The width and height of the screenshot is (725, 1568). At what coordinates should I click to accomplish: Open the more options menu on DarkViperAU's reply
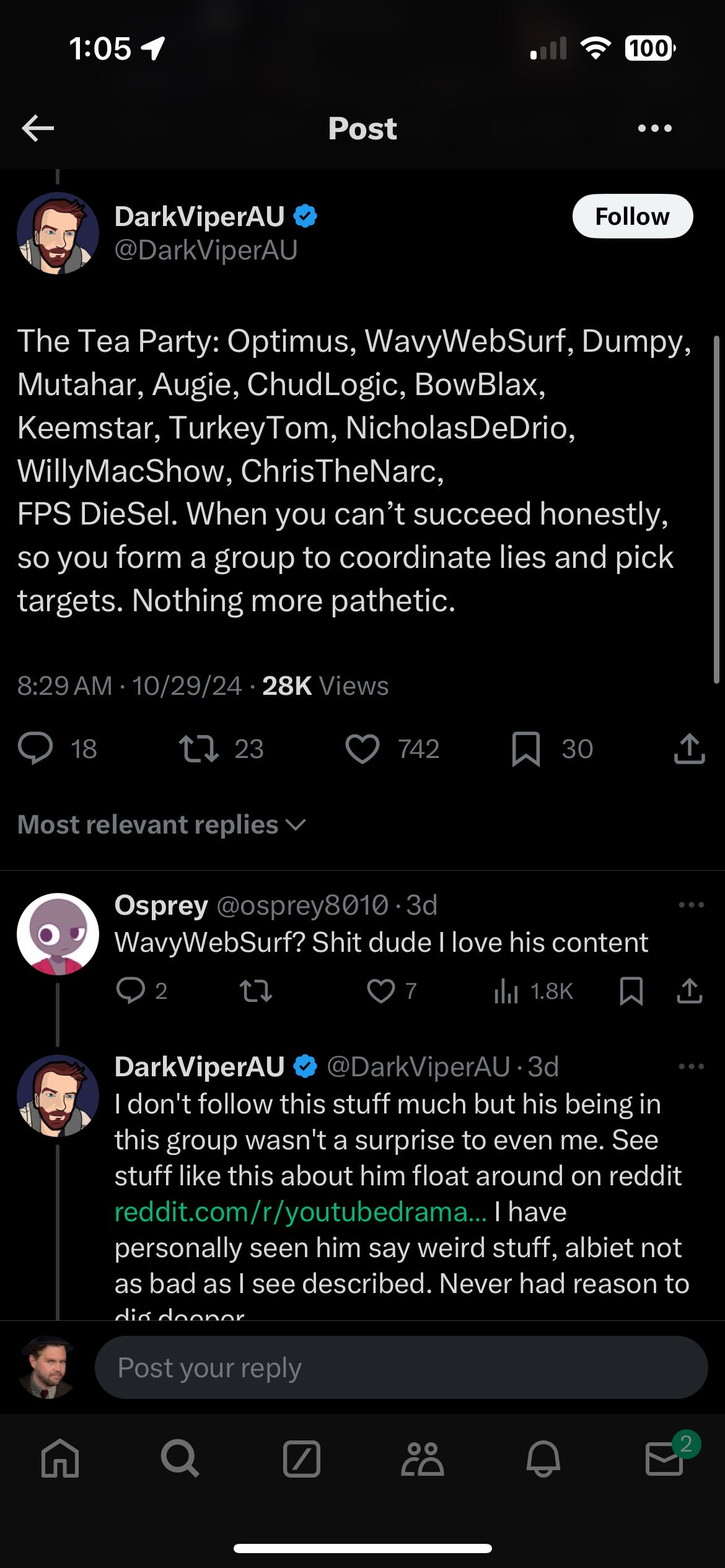691,1066
